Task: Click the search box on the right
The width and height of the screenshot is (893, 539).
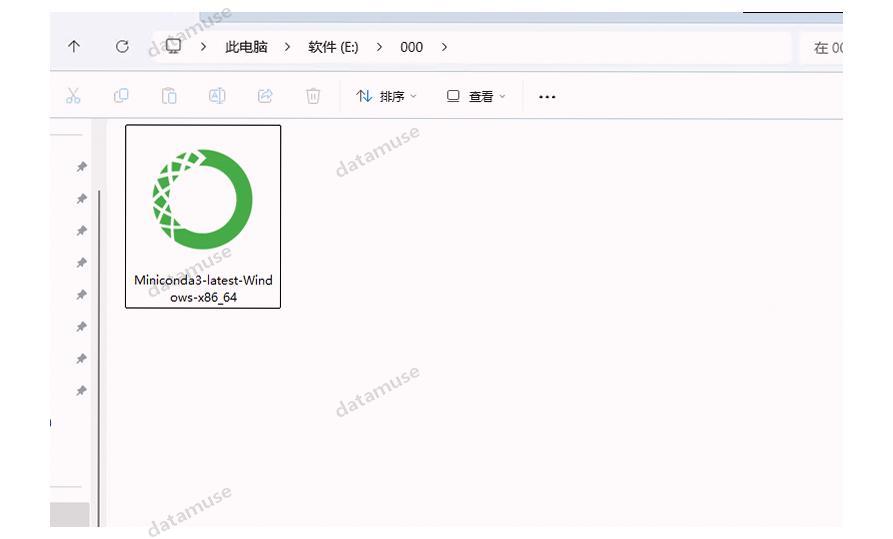Action: pos(821,48)
